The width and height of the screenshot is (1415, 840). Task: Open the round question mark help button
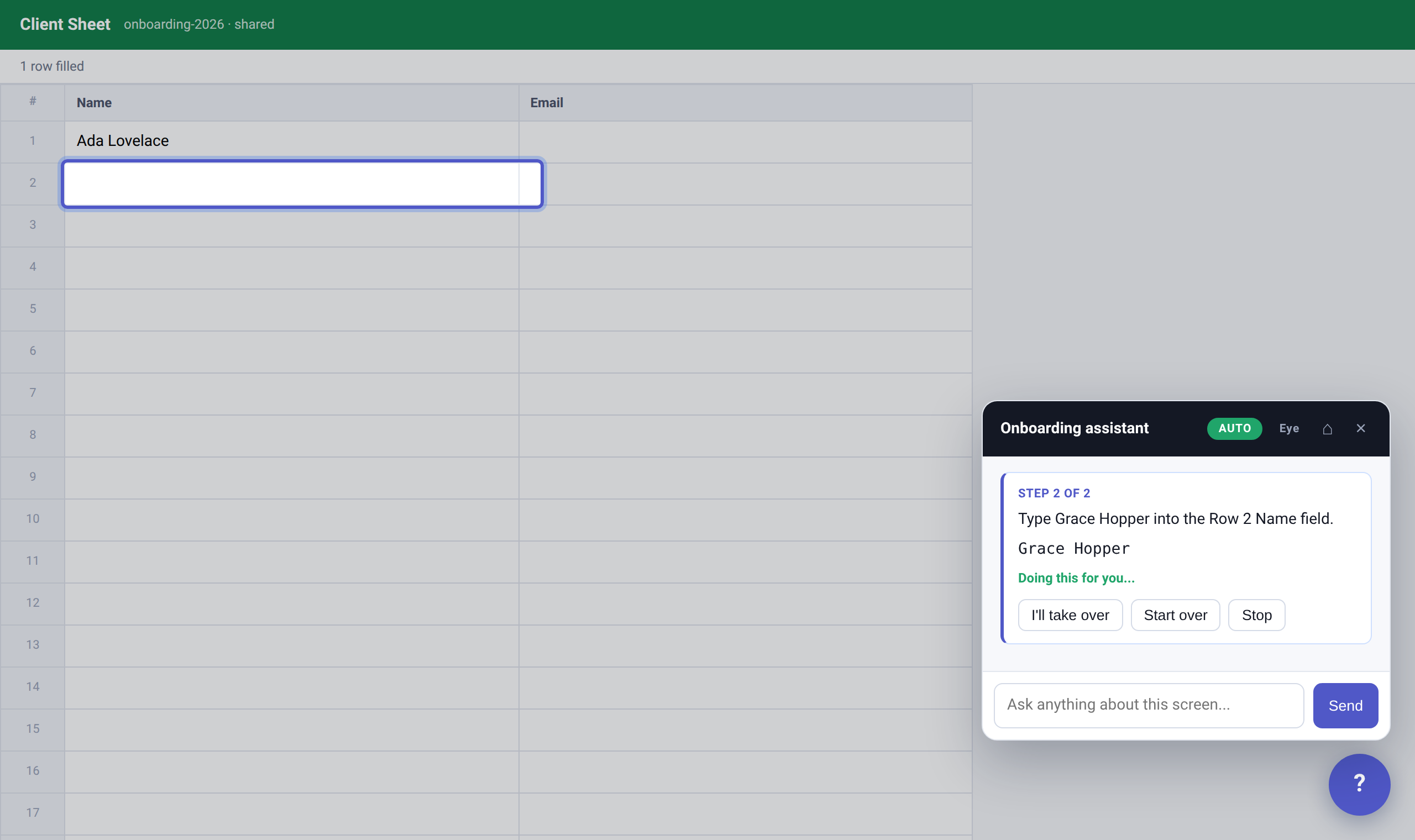[1359, 784]
